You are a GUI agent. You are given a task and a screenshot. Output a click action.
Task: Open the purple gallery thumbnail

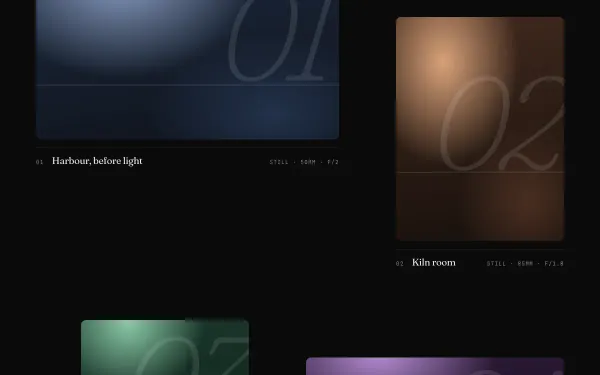click(x=435, y=366)
